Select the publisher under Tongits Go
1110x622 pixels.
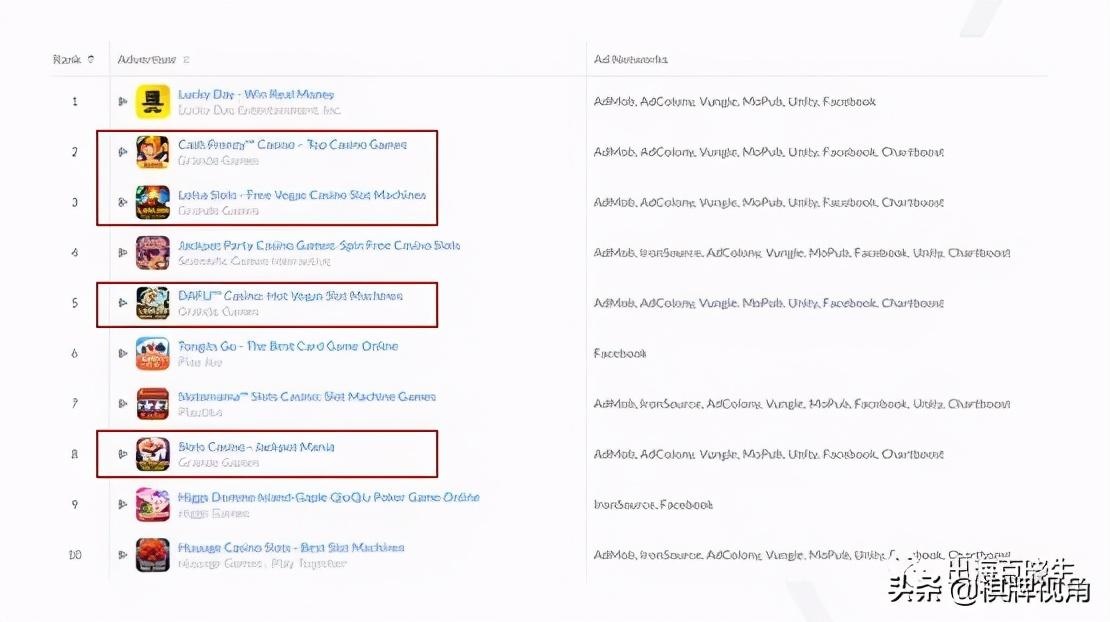click(200, 362)
